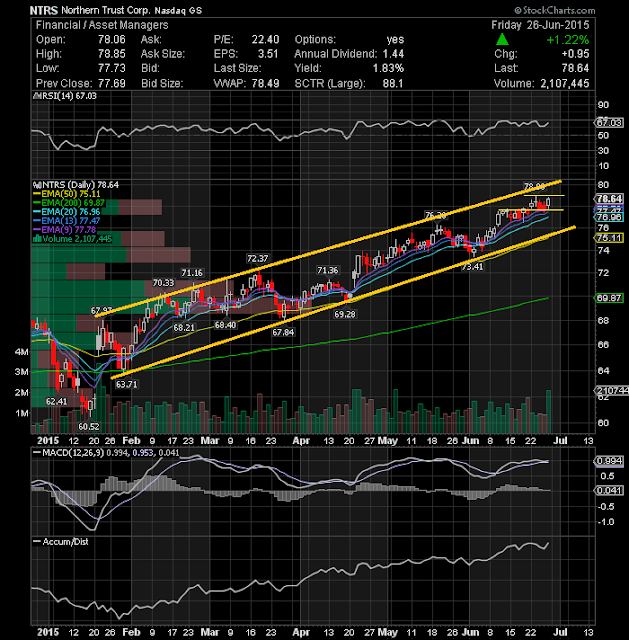Click the P/E ratio value 22.40
Image resolution: width=629 pixels, height=640 pixels.
point(265,40)
